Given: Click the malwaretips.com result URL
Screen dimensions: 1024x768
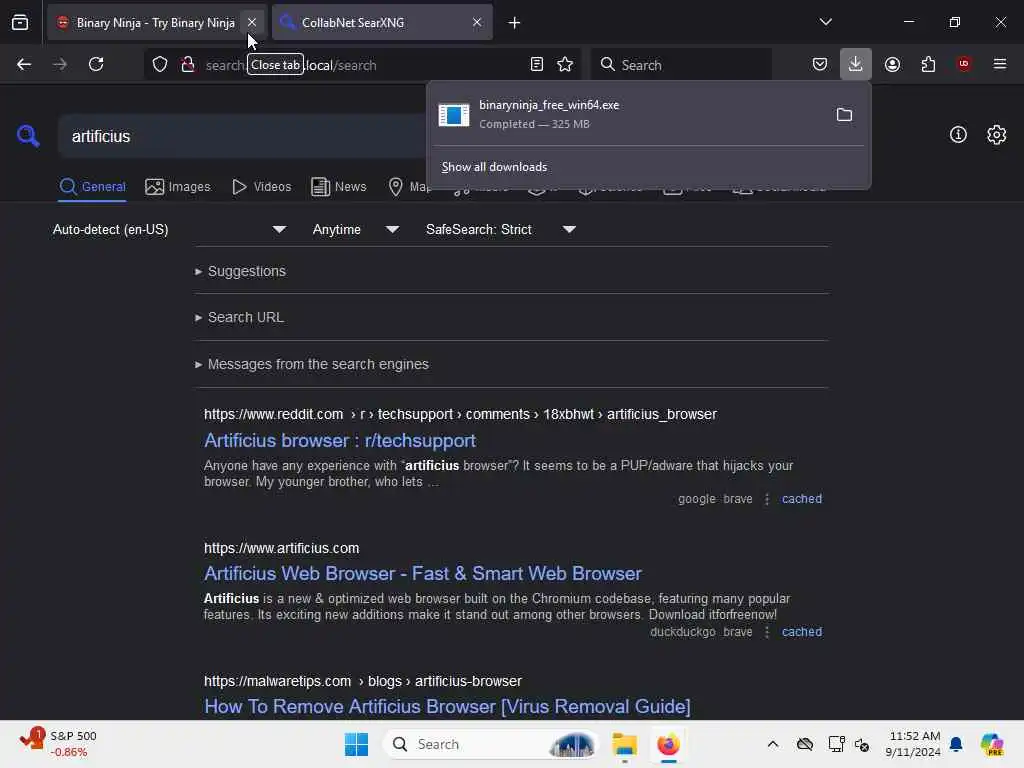Looking at the screenshot, I should pyautogui.click(x=362, y=681).
